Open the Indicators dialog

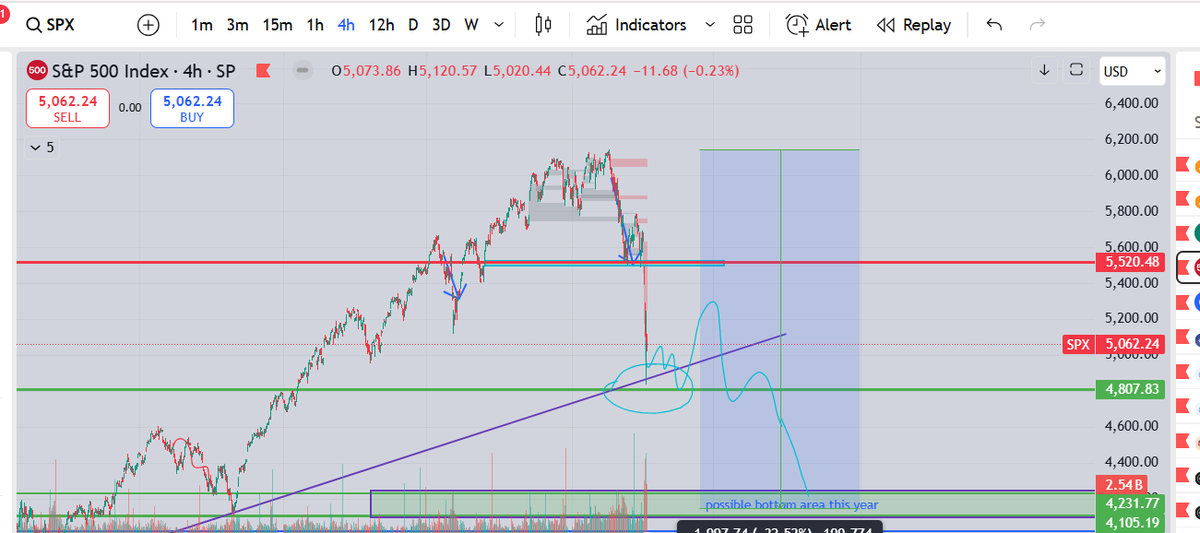637,25
